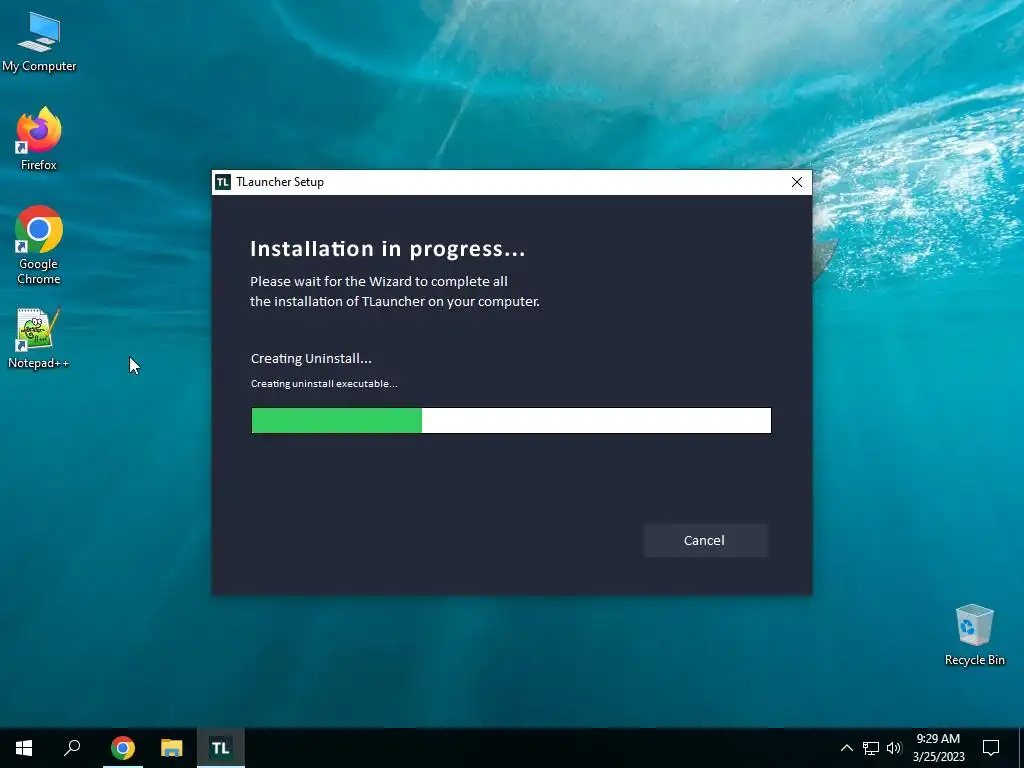Viewport: 1024px width, 768px height.
Task: Close the TLauncher Setup window
Action: [797, 182]
